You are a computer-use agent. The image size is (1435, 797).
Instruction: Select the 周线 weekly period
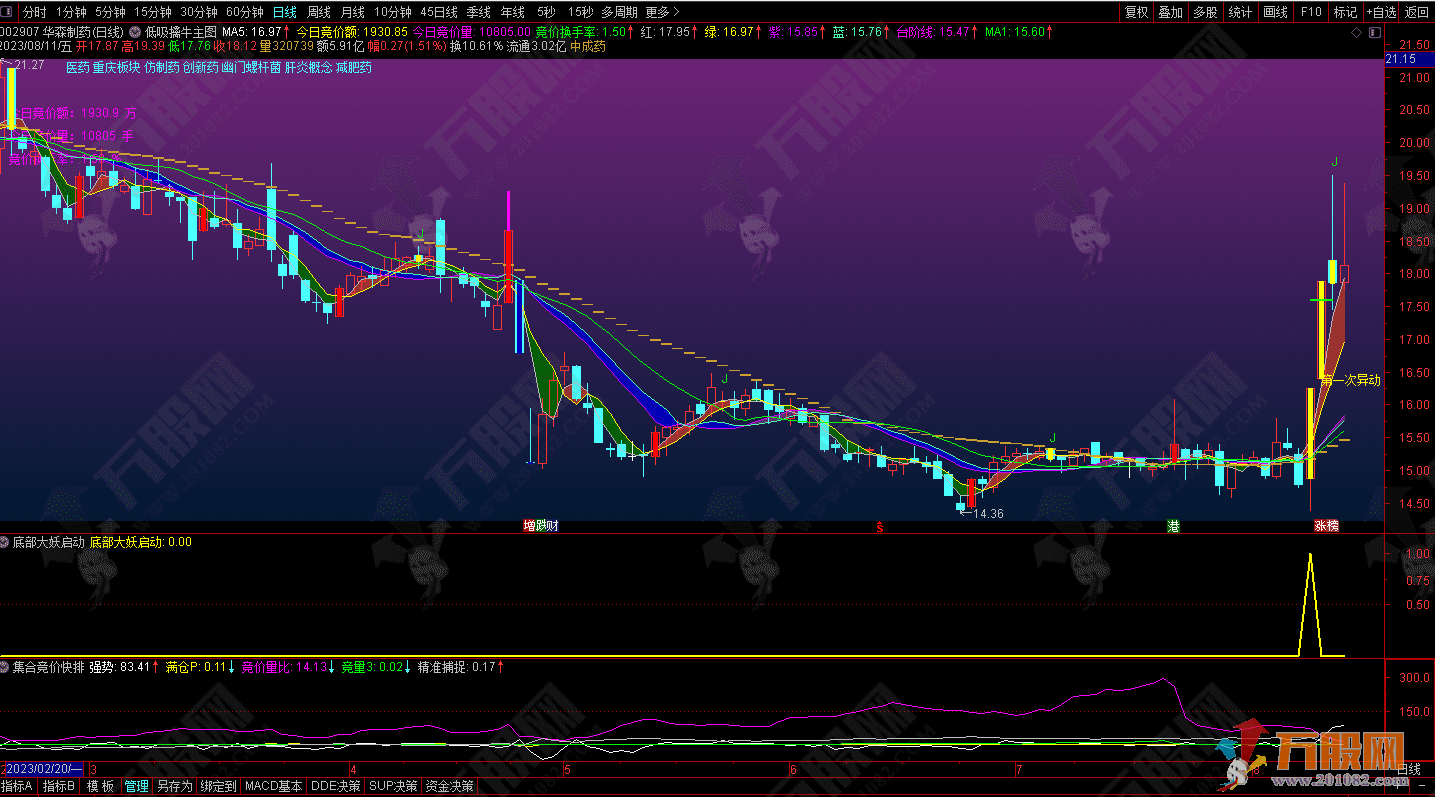(318, 12)
